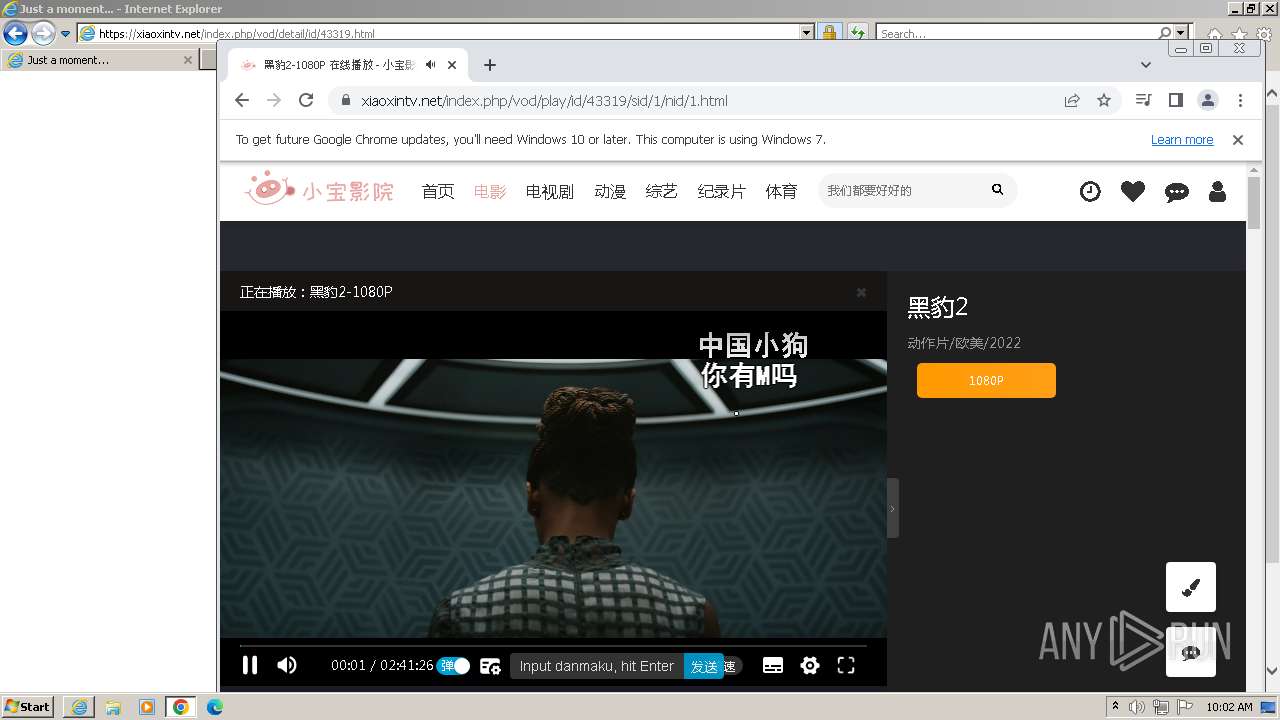This screenshot has height=720, width=1280.
Task: Open the subtitles icon in player bar
Action: coord(773,666)
